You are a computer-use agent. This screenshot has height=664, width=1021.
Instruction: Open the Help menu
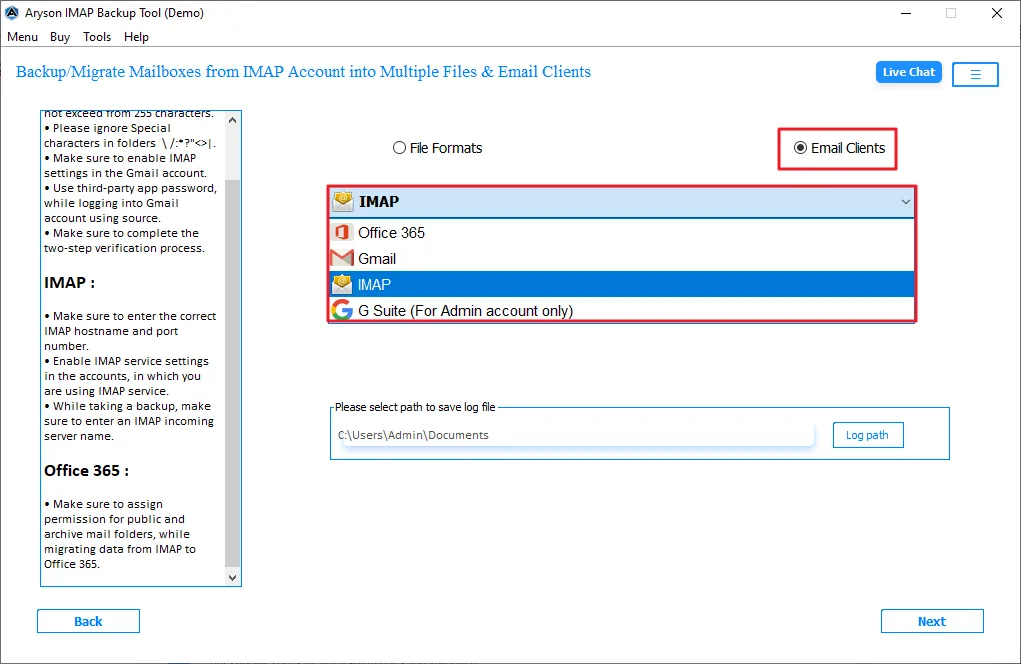pos(136,37)
